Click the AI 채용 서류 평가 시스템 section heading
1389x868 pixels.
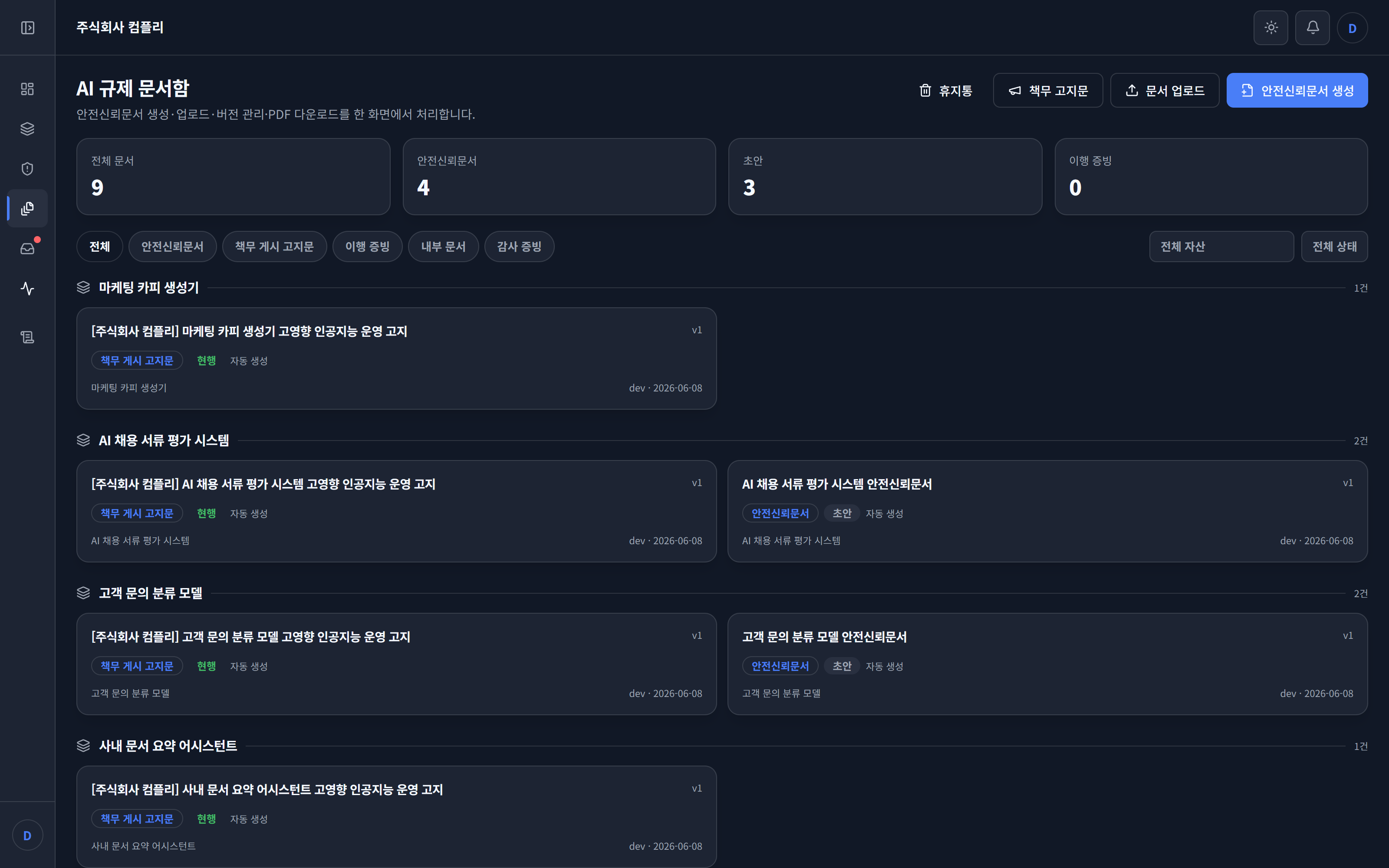click(164, 441)
